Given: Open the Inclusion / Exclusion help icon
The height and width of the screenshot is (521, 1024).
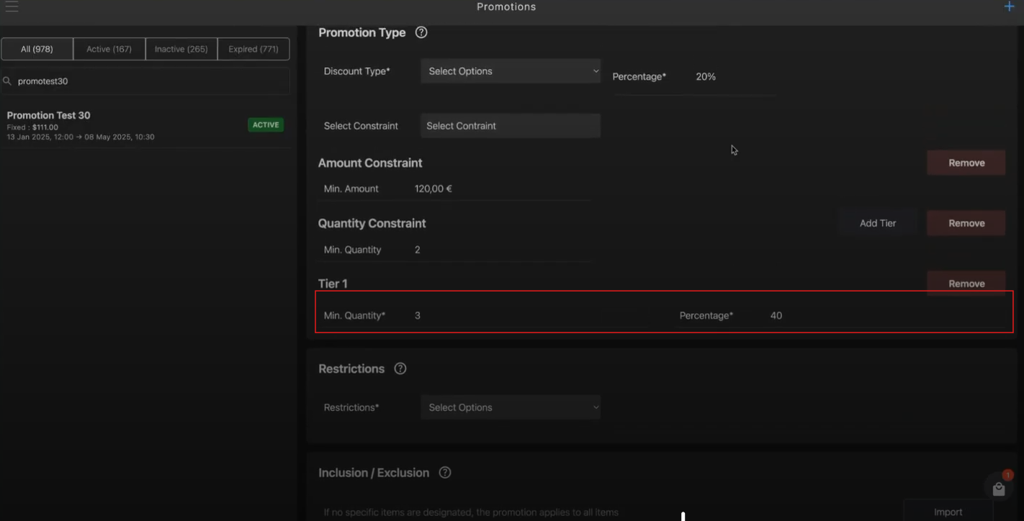Looking at the screenshot, I should coord(445,472).
